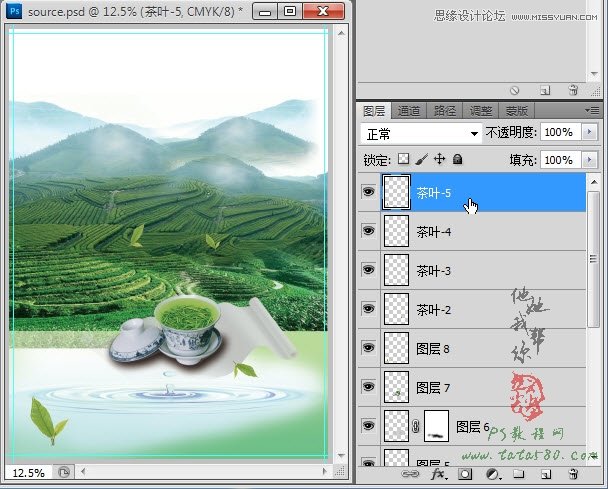
Task: Click the Layers panel scrollbar thumb
Action: click(593, 259)
